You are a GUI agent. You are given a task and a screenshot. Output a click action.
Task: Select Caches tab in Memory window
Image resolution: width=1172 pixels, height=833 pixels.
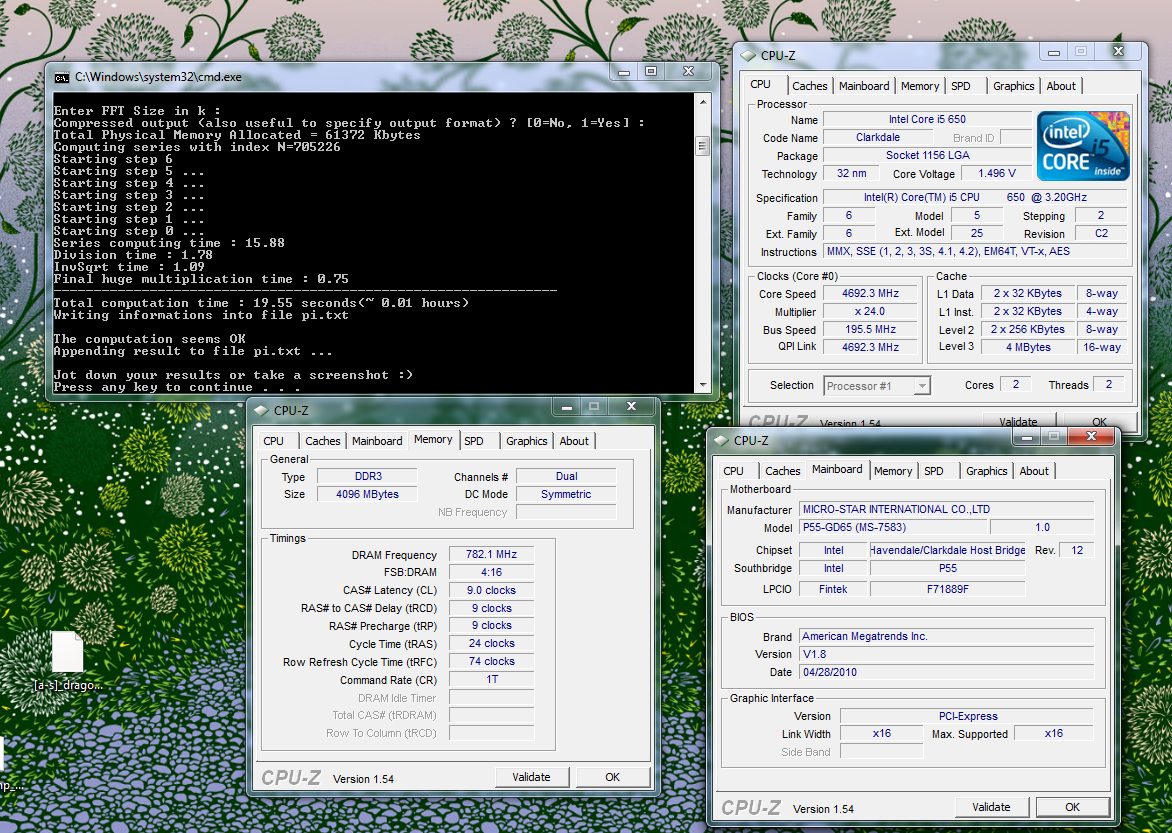(x=323, y=441)
